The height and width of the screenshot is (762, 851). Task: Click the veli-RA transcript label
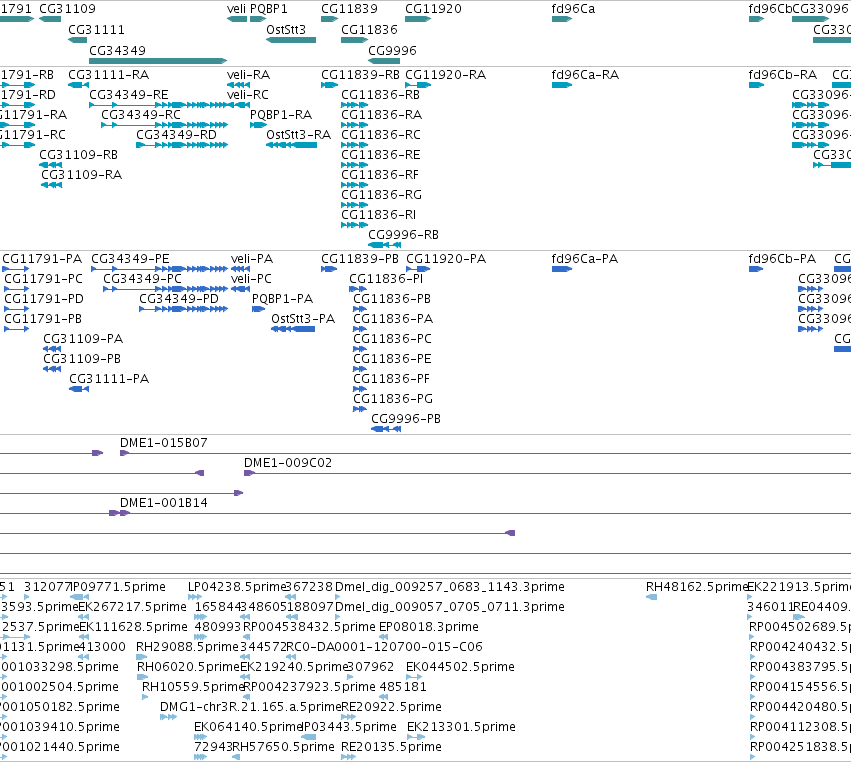point(248,75)
